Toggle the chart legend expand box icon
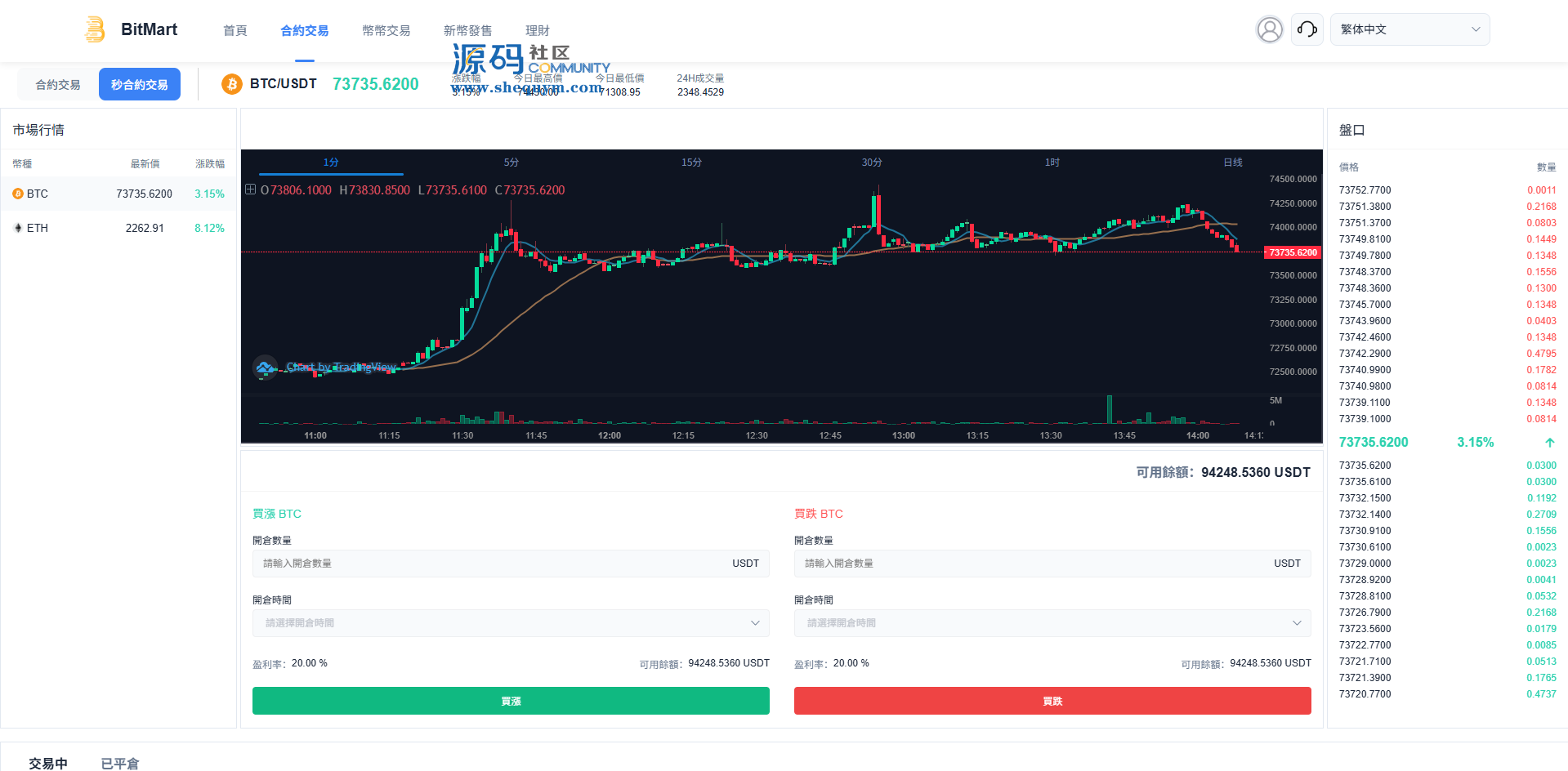 [250, 189]
